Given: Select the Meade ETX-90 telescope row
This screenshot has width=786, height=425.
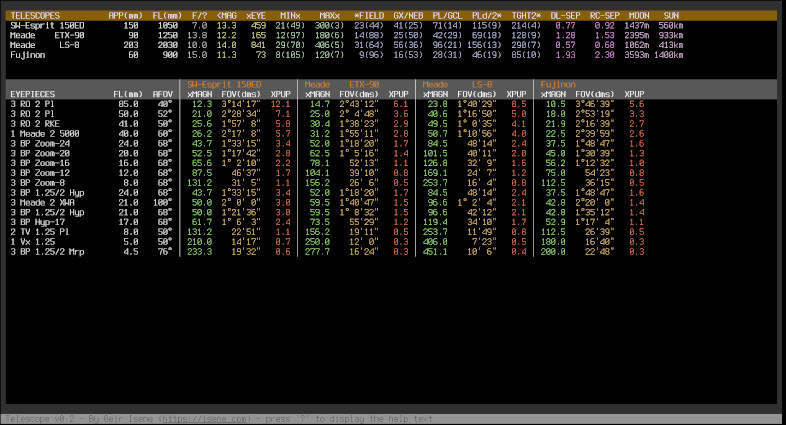Looking at the screenshot, I should 346,36.
